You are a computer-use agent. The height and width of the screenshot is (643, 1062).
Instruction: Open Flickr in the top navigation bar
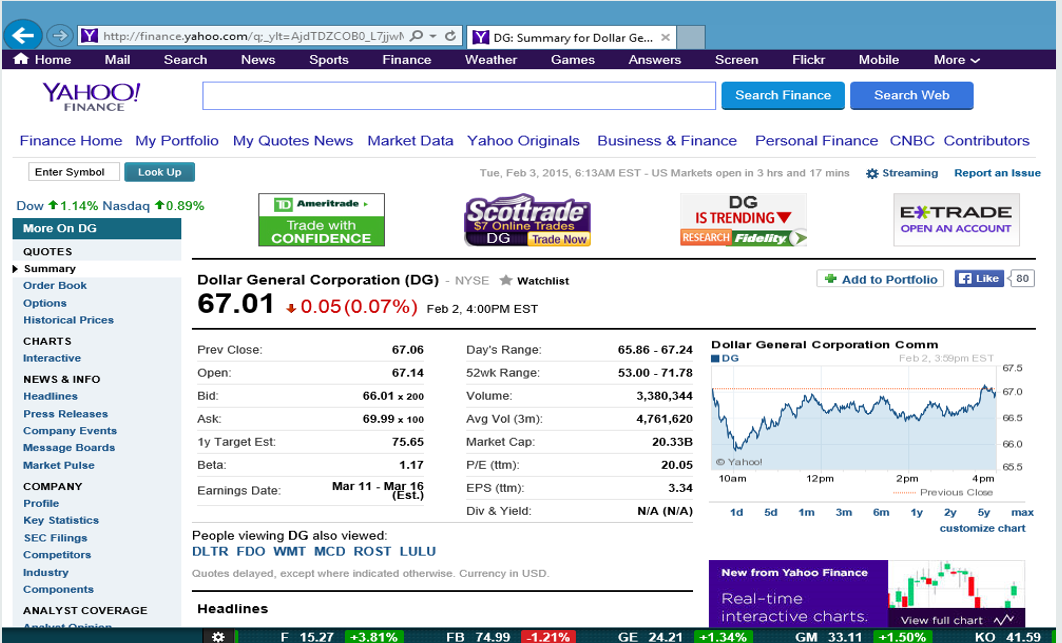coord(808,60)
